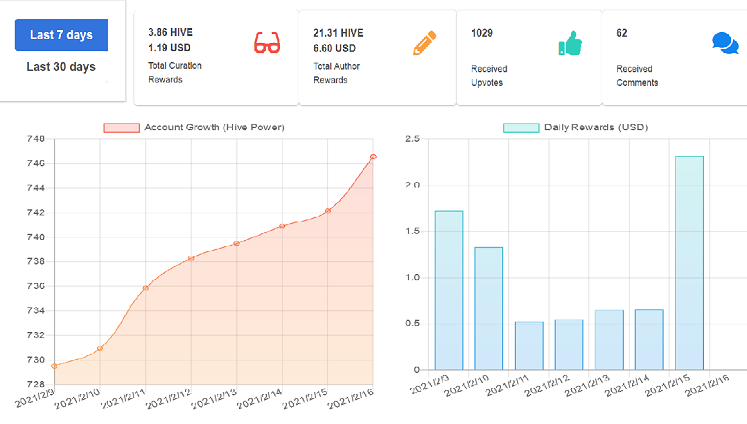This screenshot has height=424, width=747.
Task: Select the 2021/2/12 data point on growth chart
Action: [191, 259]
